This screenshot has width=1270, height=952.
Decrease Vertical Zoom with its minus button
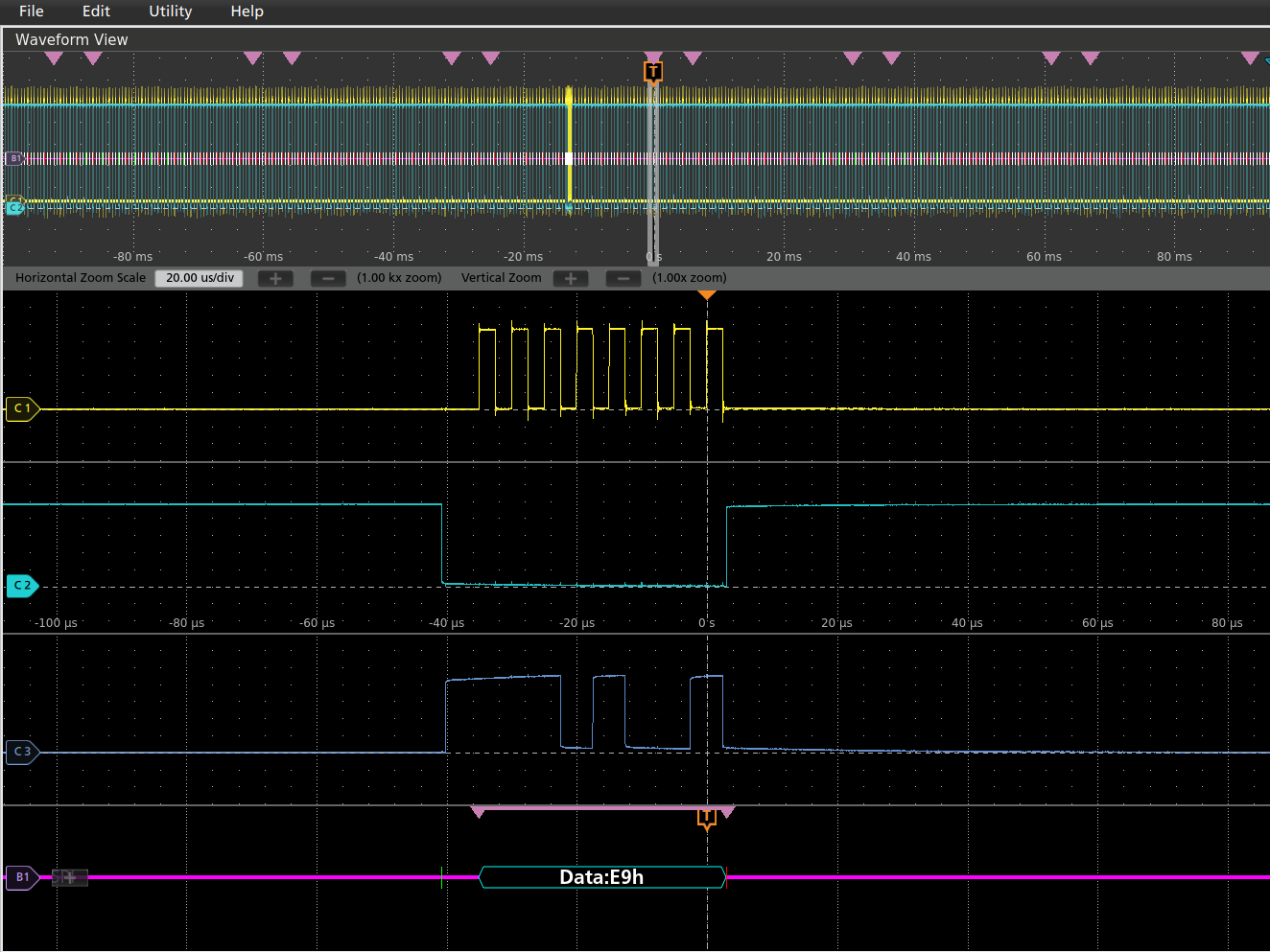click(x=623, y=278)
